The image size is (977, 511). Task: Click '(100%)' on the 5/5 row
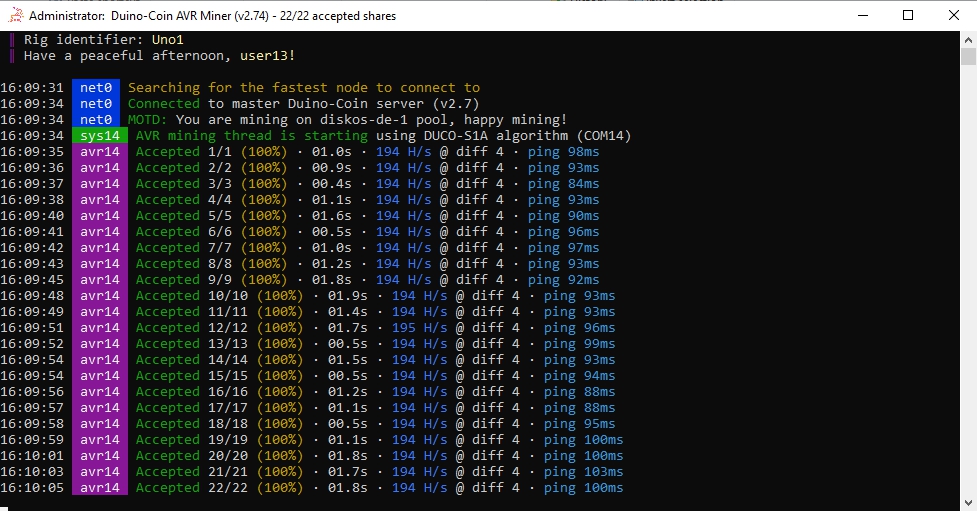[x=264, y=216]
